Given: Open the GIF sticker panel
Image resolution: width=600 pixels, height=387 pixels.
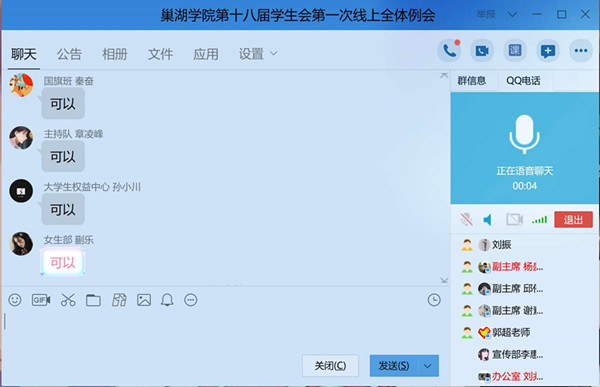Looking at the screenshot, I should click(41, 300).
